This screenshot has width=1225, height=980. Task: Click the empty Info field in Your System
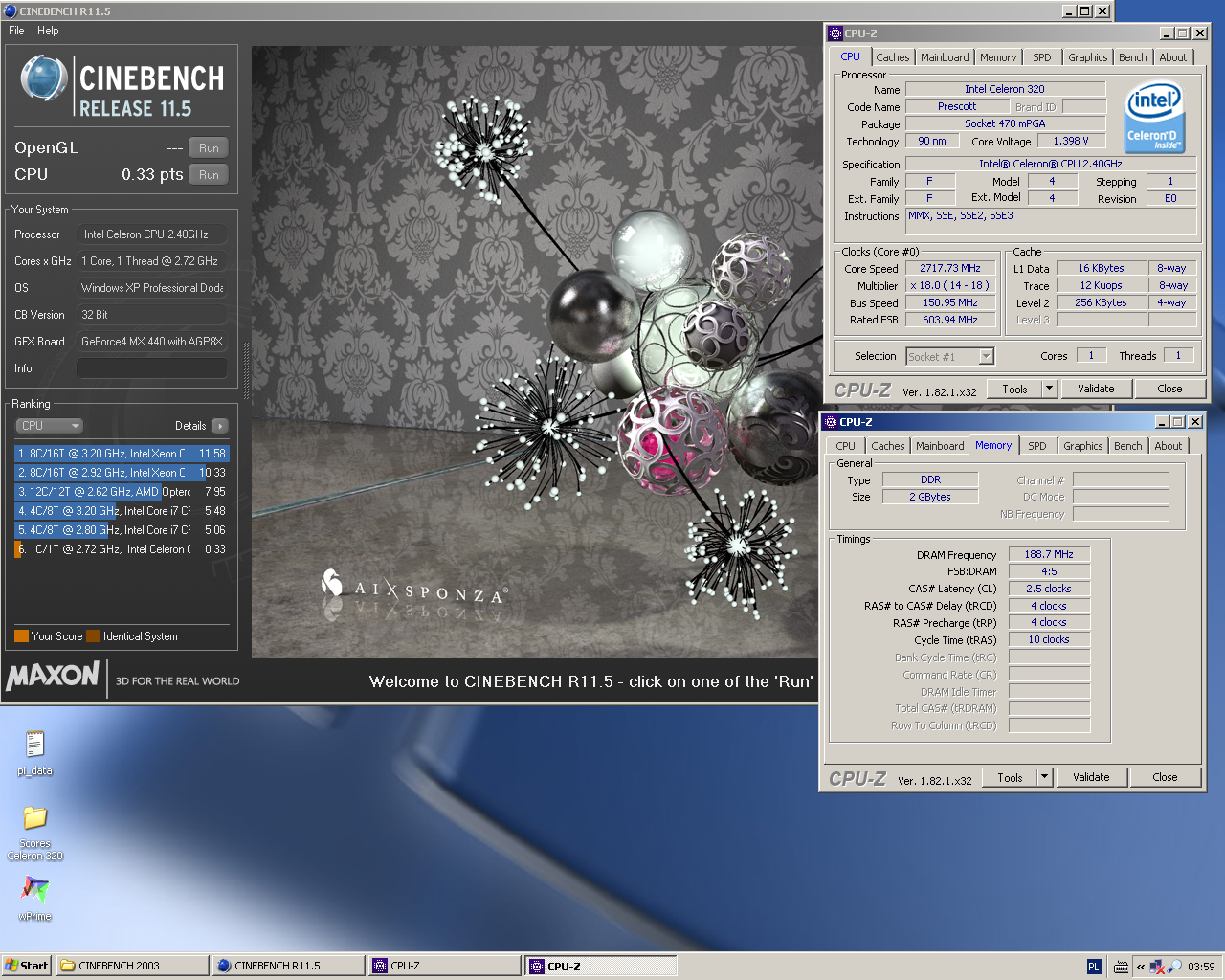(x=152, y=368)
